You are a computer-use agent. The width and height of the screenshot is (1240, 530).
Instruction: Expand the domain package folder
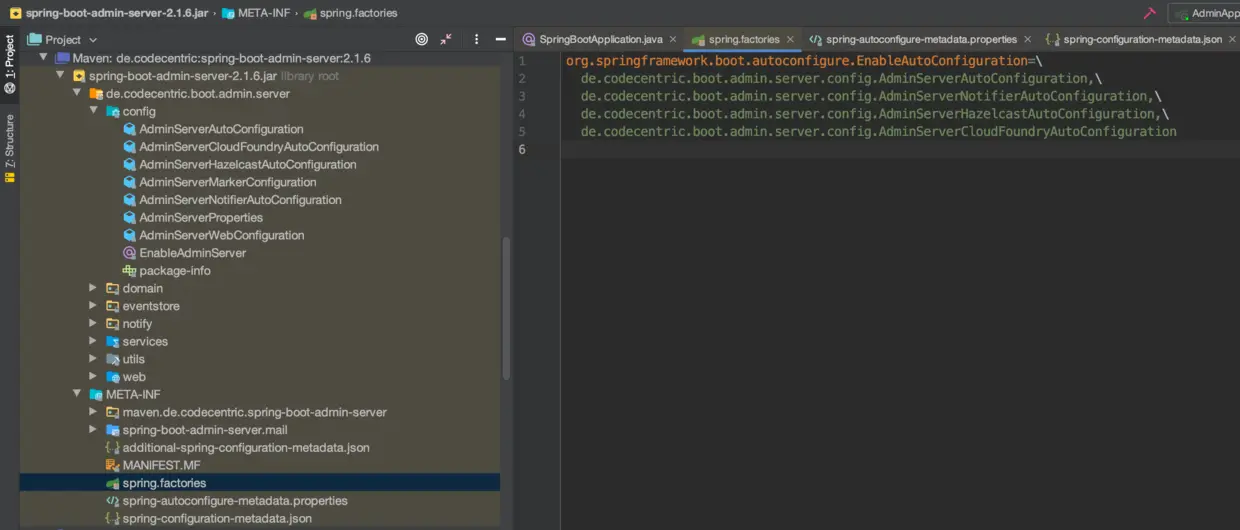point(93,288)
